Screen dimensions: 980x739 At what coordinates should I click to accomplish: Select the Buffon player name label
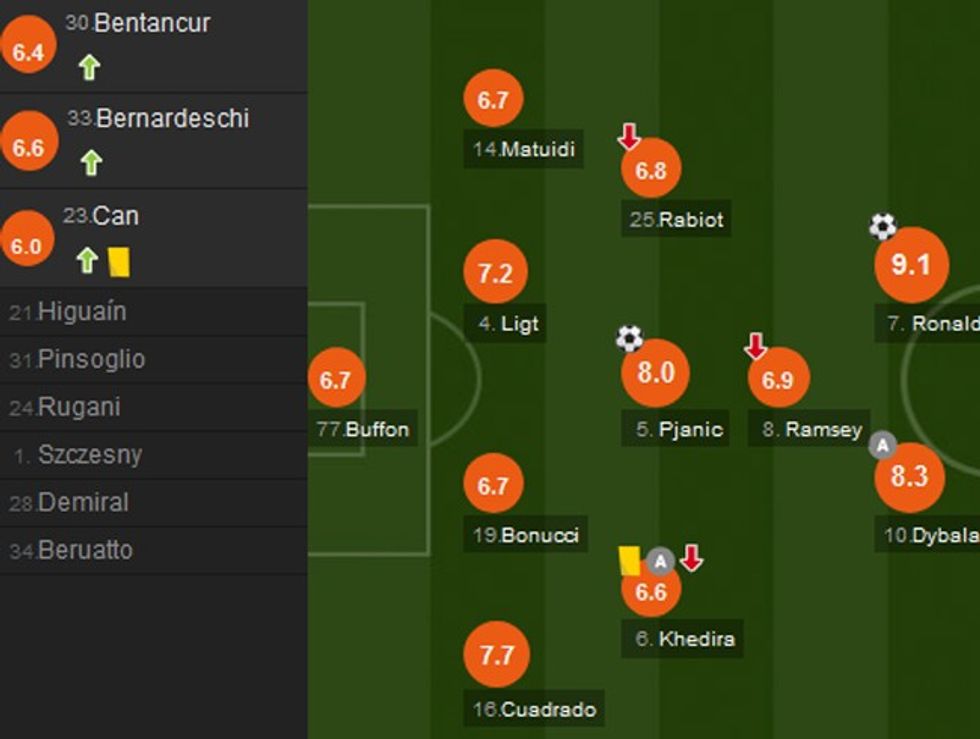pos(362,430)
